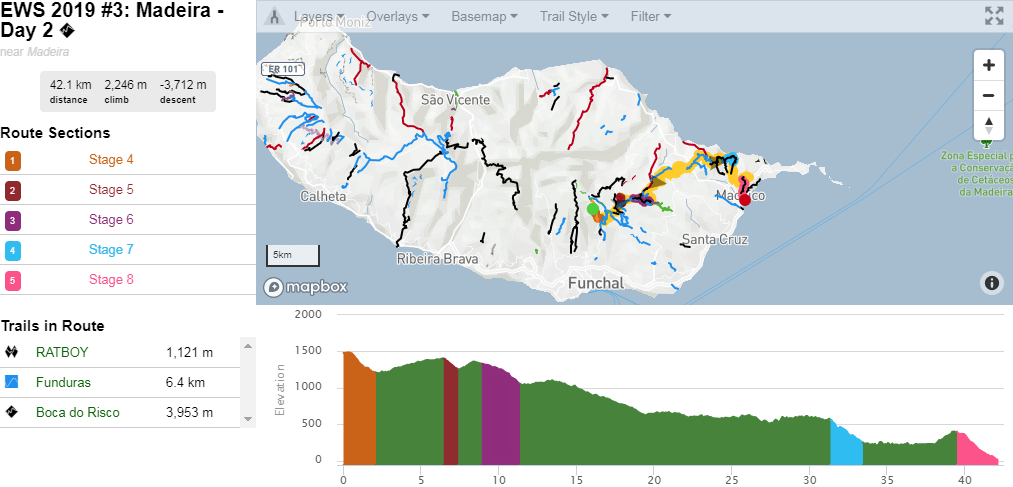Viewport: 1013px width, 487px height.
Task: Click the blue Funduras difficulty icon
Action: 13,382
